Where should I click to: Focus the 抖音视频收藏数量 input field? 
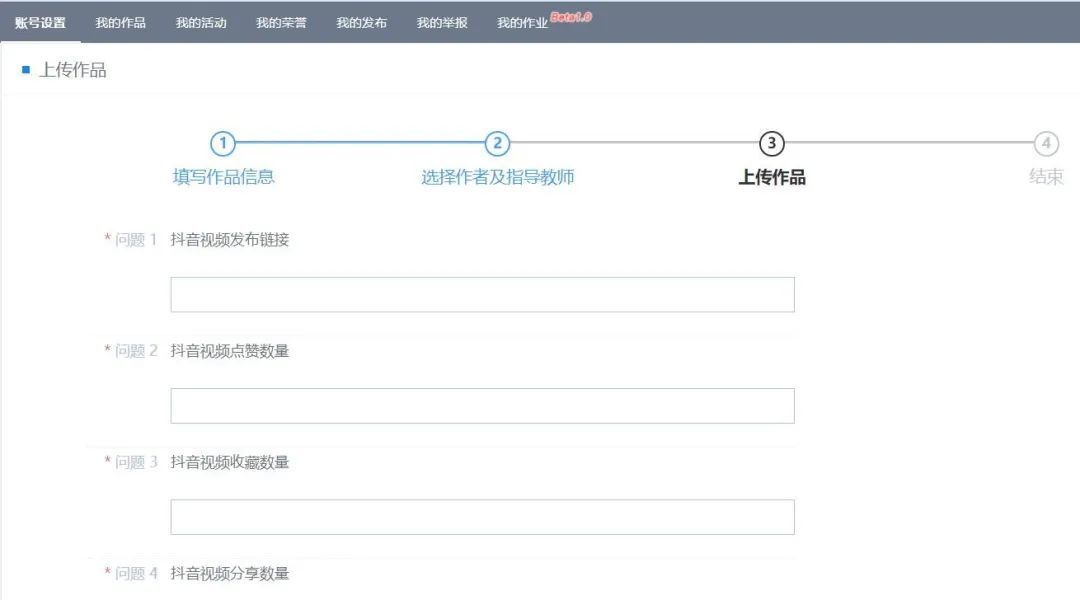click(x=482, y=517)
